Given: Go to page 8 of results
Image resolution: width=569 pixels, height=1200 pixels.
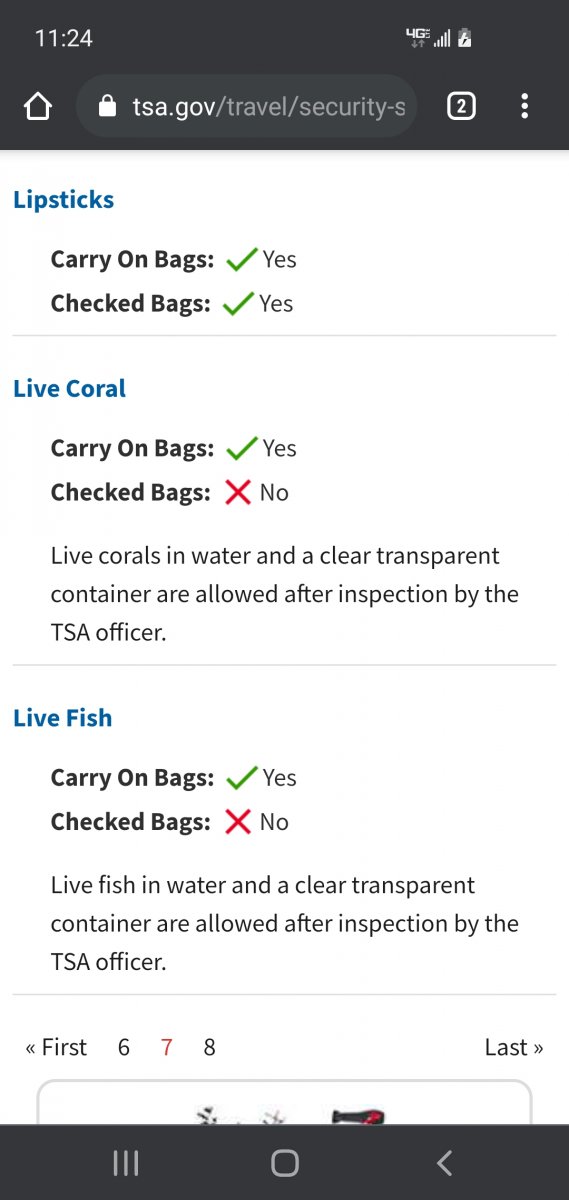Looking at the screenshot, I should tap(209, 1047).
